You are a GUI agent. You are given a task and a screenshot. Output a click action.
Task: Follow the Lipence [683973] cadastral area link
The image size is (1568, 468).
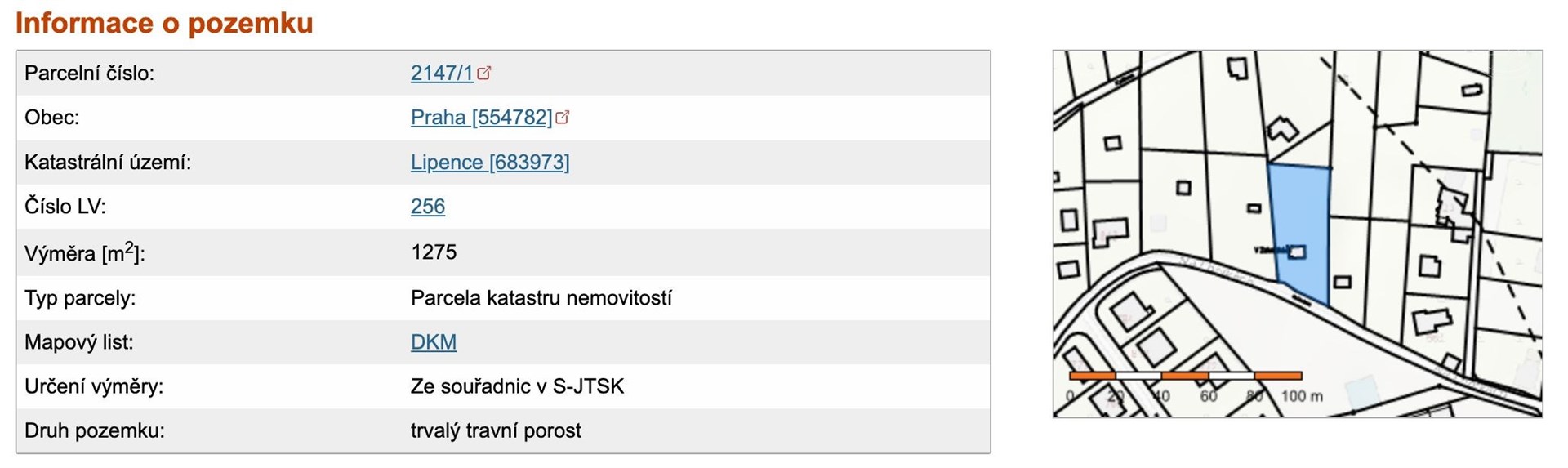[490, 162]
